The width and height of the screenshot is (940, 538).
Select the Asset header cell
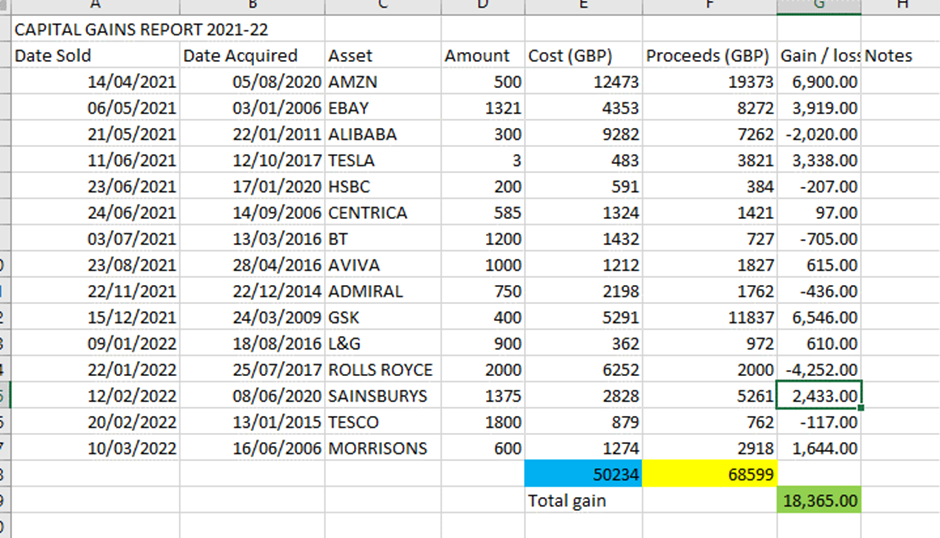tap(383, 56)
